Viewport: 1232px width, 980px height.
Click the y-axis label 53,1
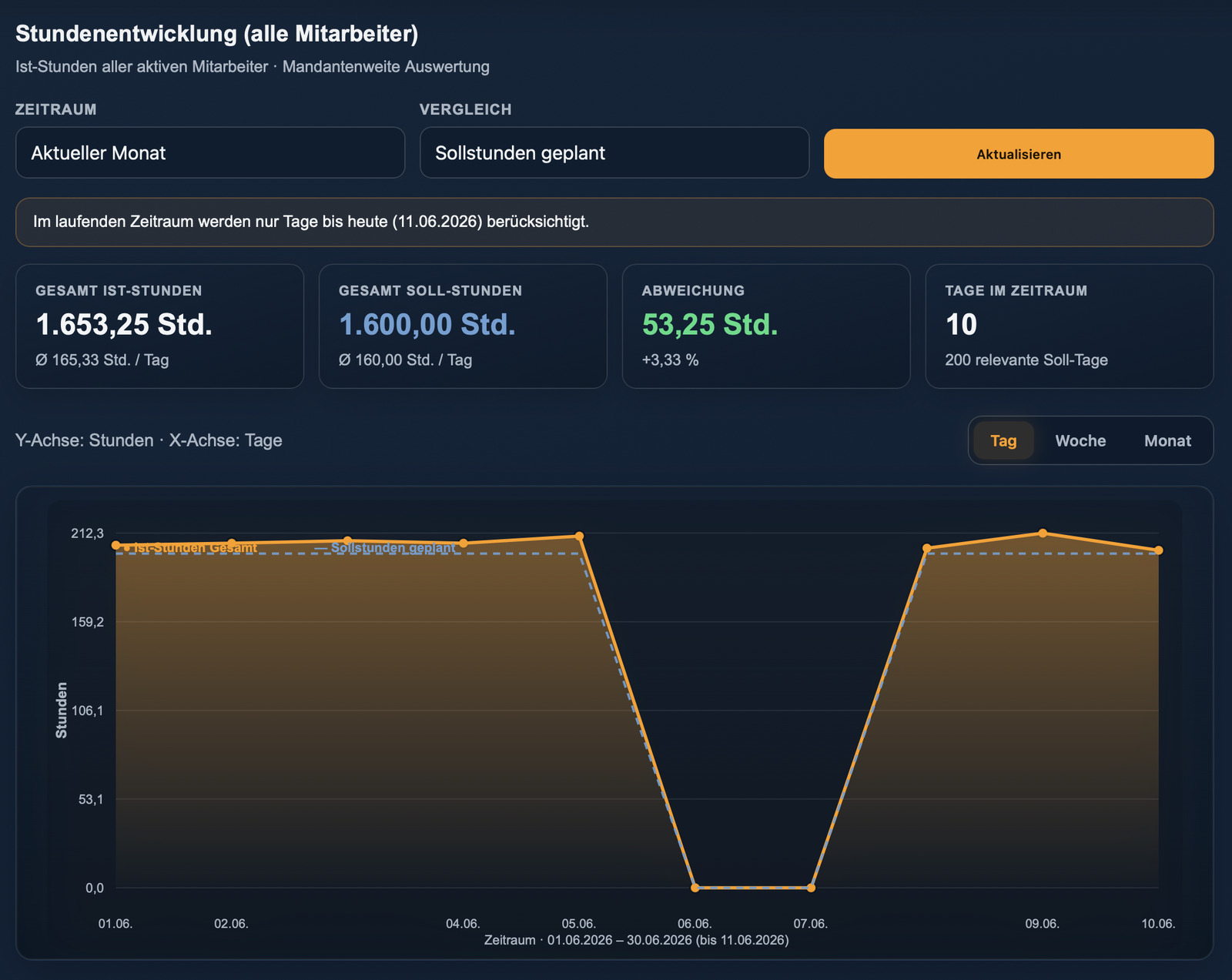[91, 799]
